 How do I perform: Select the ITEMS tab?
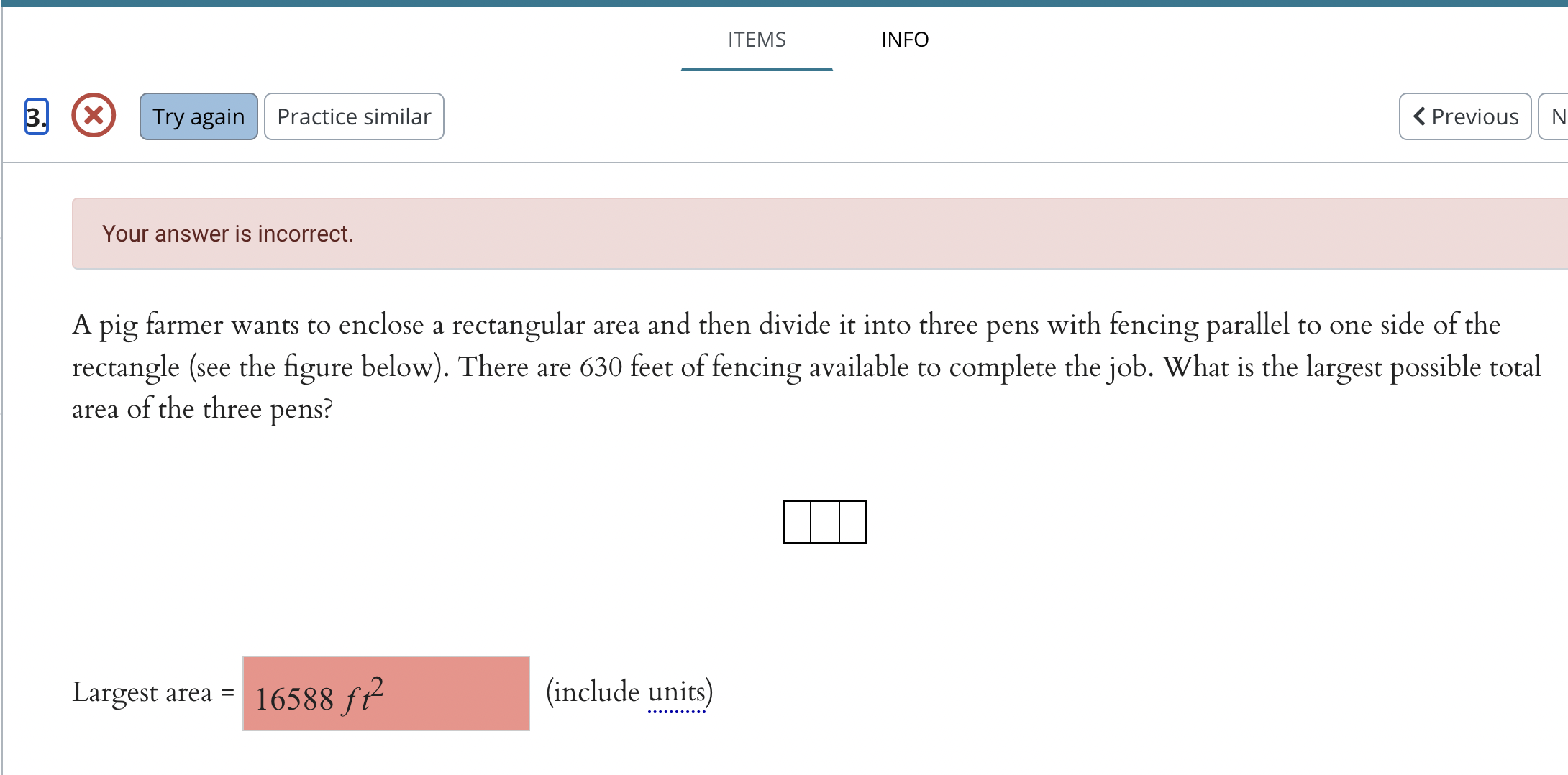click(756, 40)
